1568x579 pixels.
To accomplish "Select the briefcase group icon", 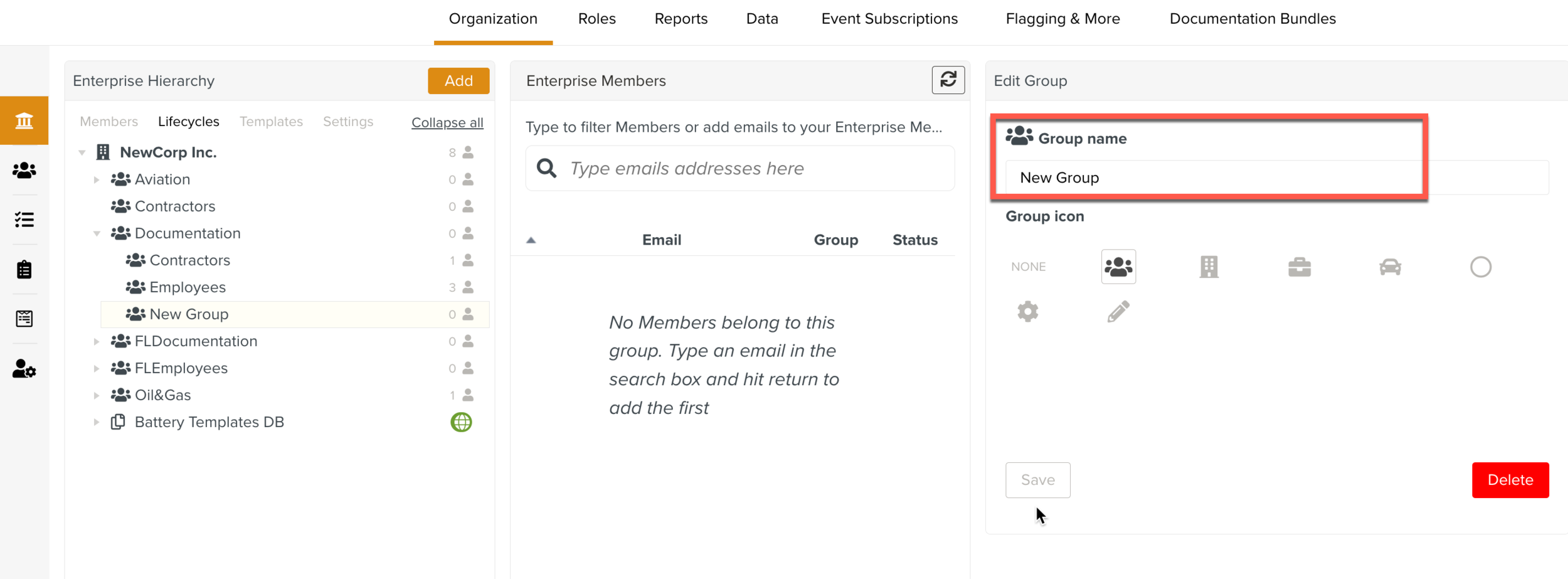I will [x=1300, y=266].
